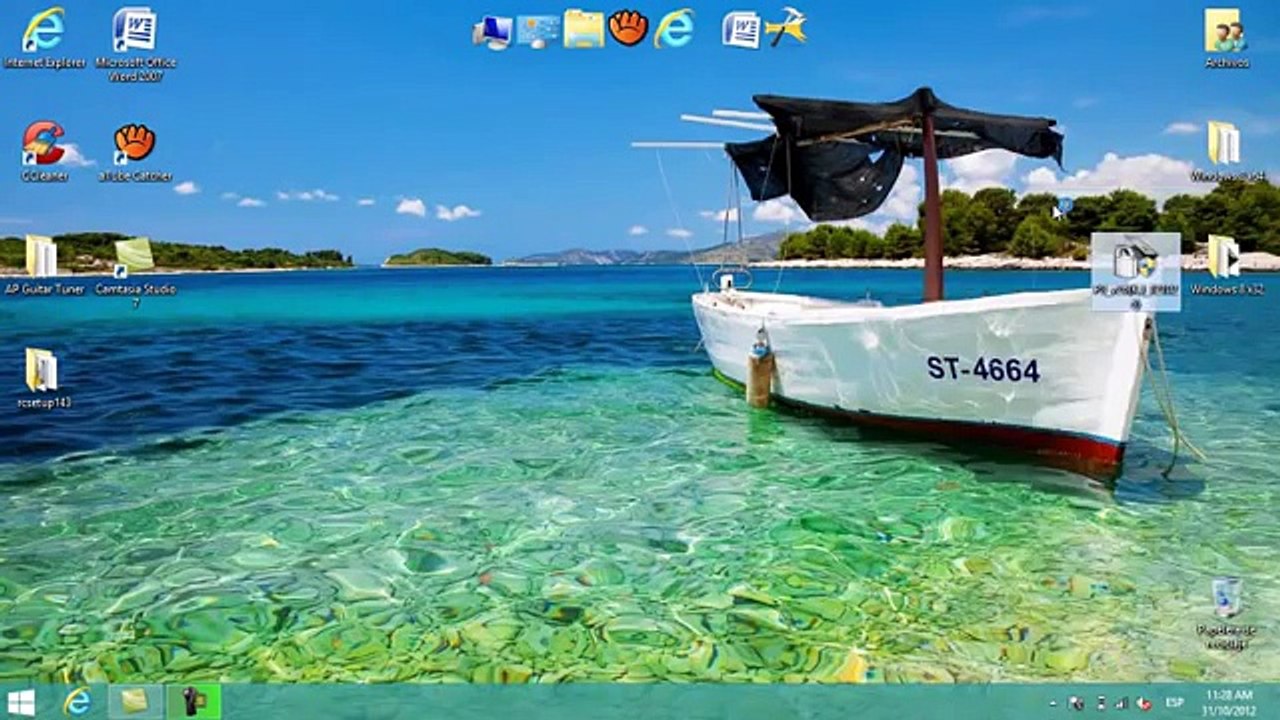
Task: Open the File Explorer icon in top dock
Action: tap(583, 29)
